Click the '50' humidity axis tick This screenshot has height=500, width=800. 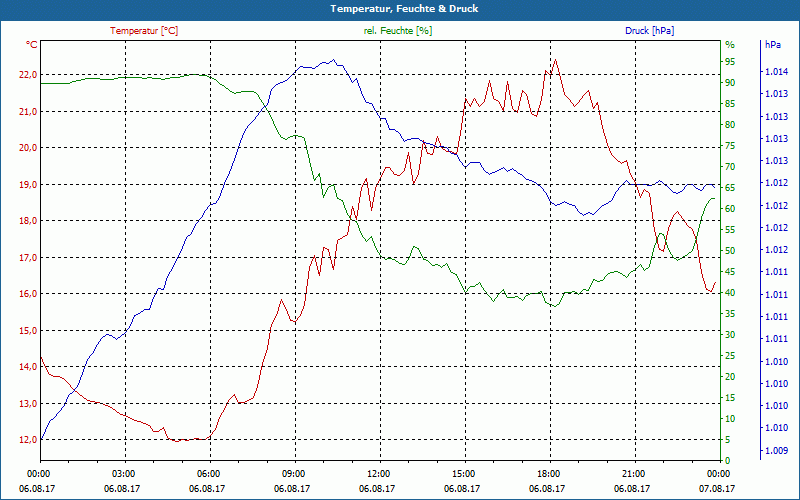(x=730, y=251)
